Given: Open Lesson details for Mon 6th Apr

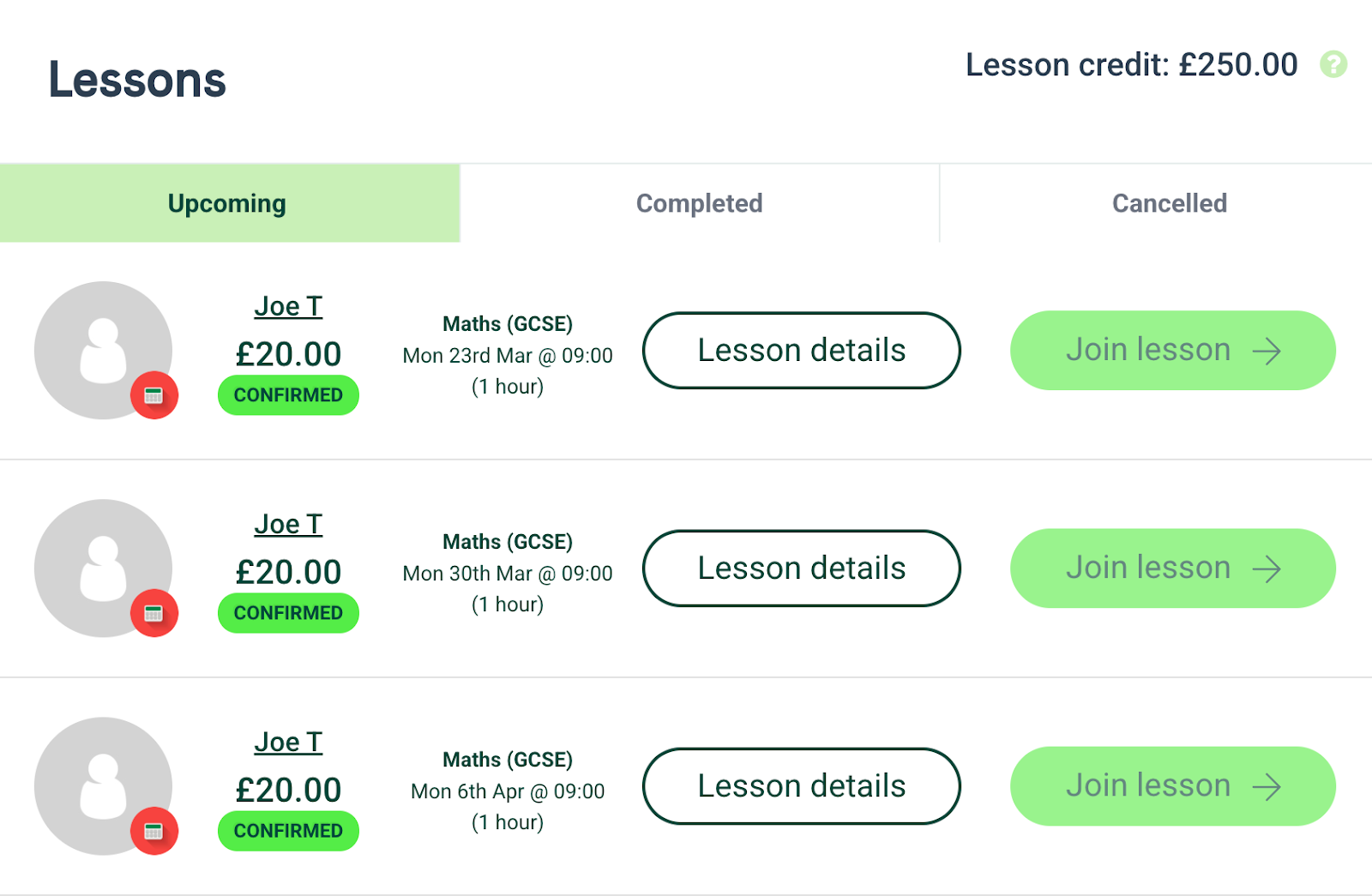Looking at the screenshot, I should tap(802, 785).
